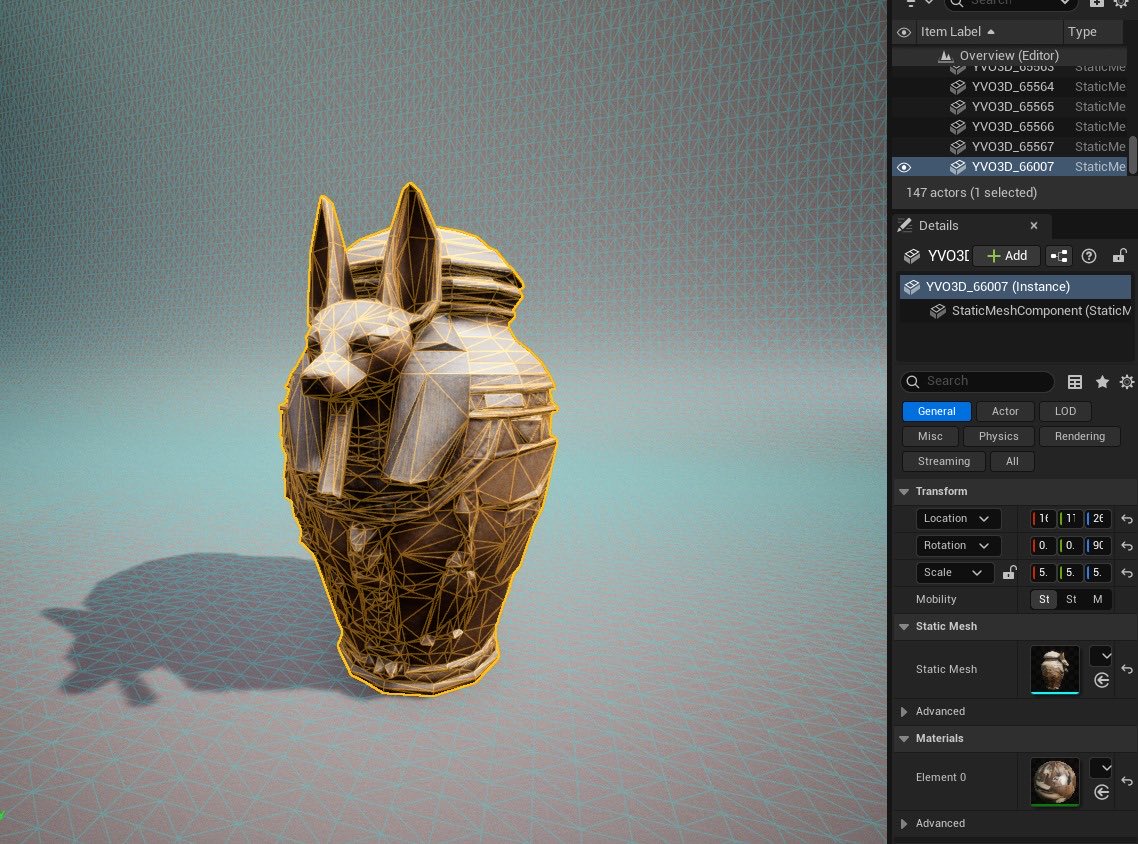Click the visibility eye column header
Viewport: 1138px width, 844px height.
[904, 33]
